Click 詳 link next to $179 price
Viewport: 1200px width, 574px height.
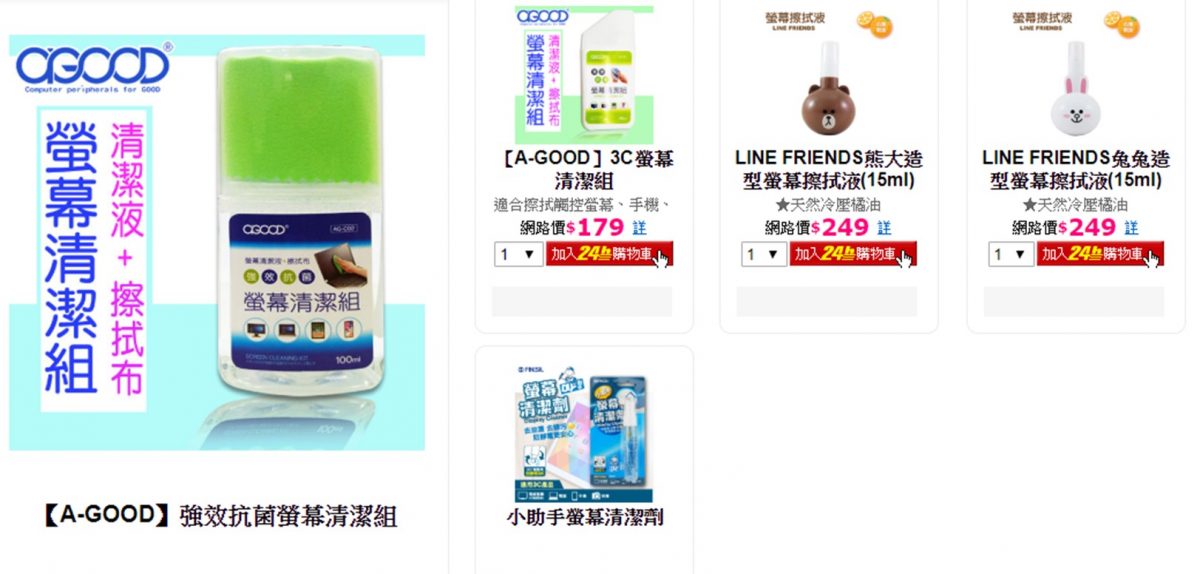point(639,228)
